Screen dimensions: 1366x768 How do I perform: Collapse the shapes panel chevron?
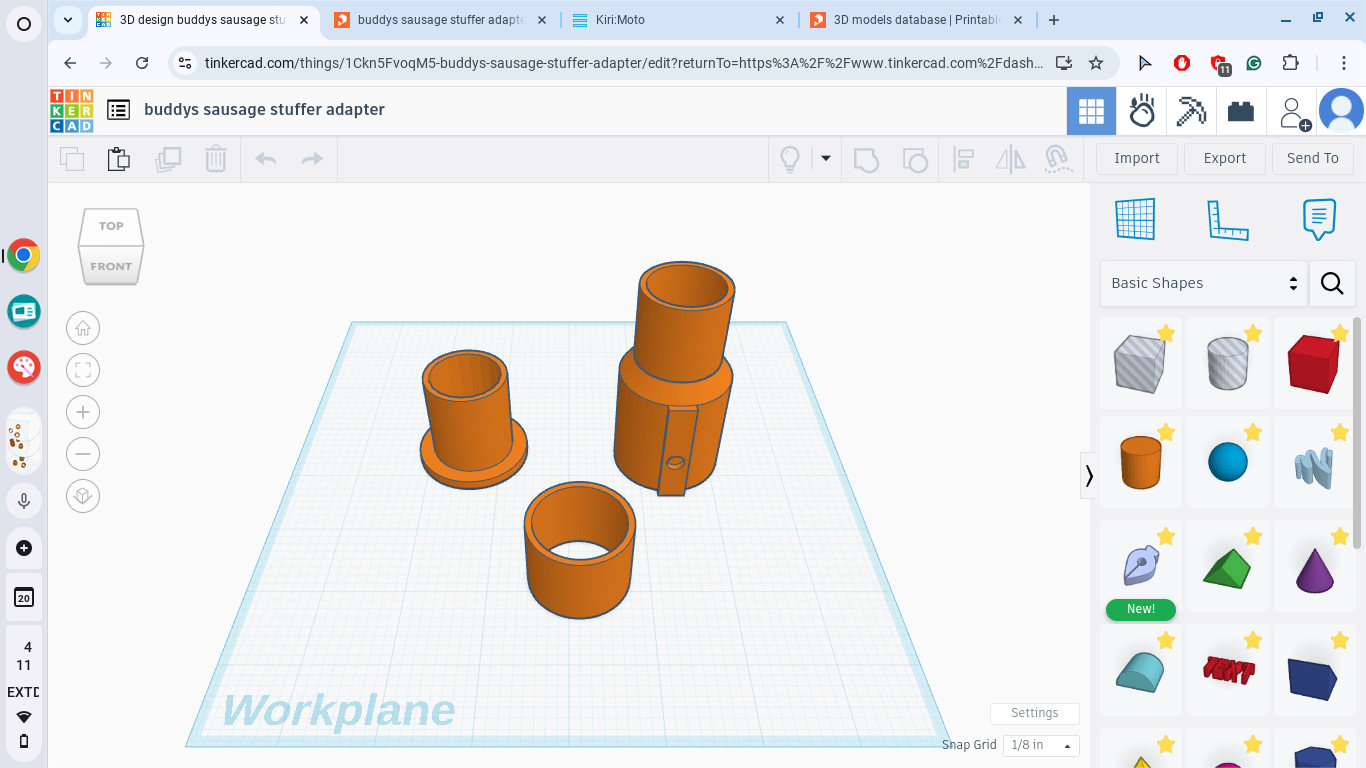click(1089, 475)
